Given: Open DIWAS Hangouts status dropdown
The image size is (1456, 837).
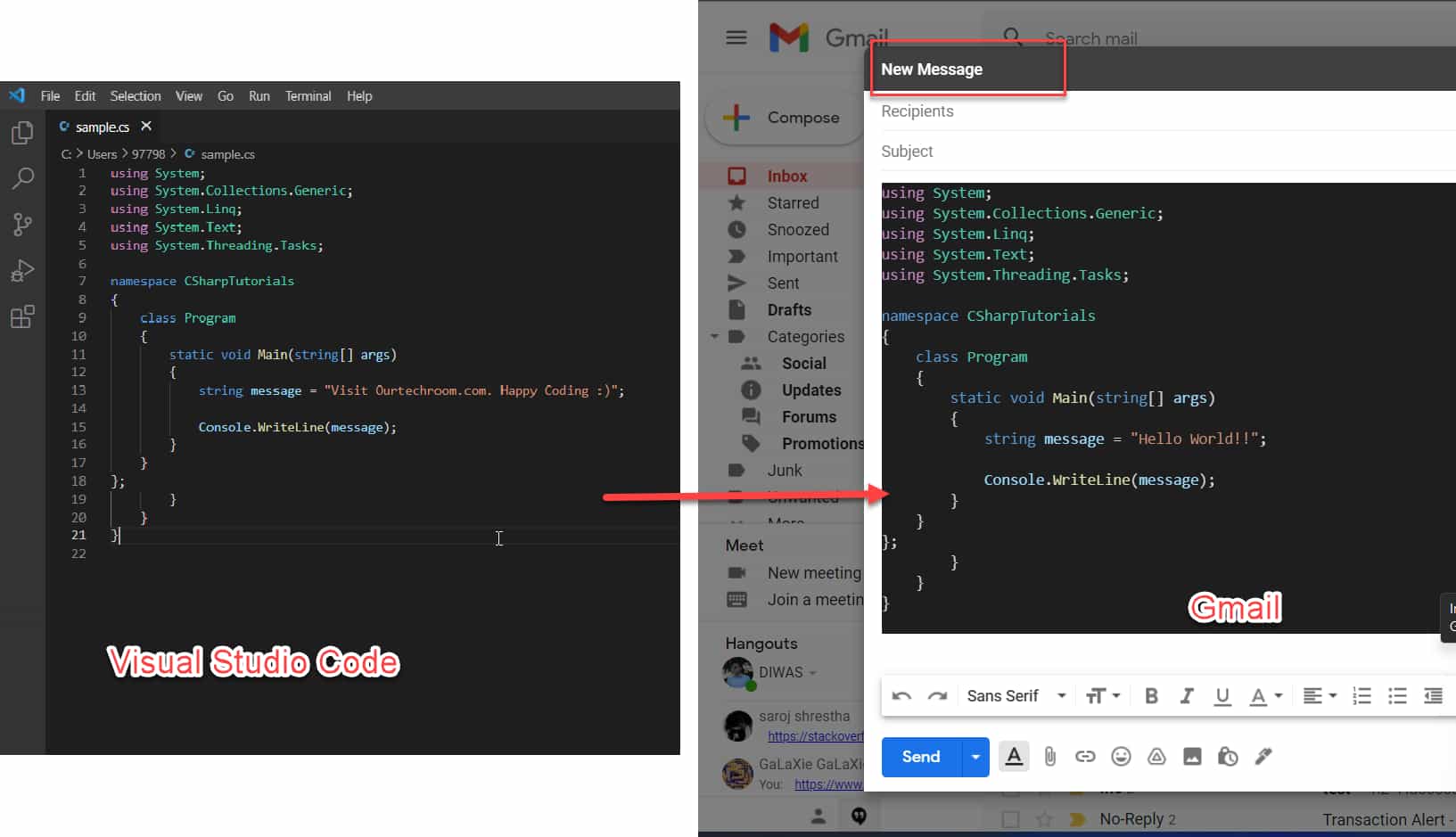Looking at the screenshot, I should tap(812, 673).
